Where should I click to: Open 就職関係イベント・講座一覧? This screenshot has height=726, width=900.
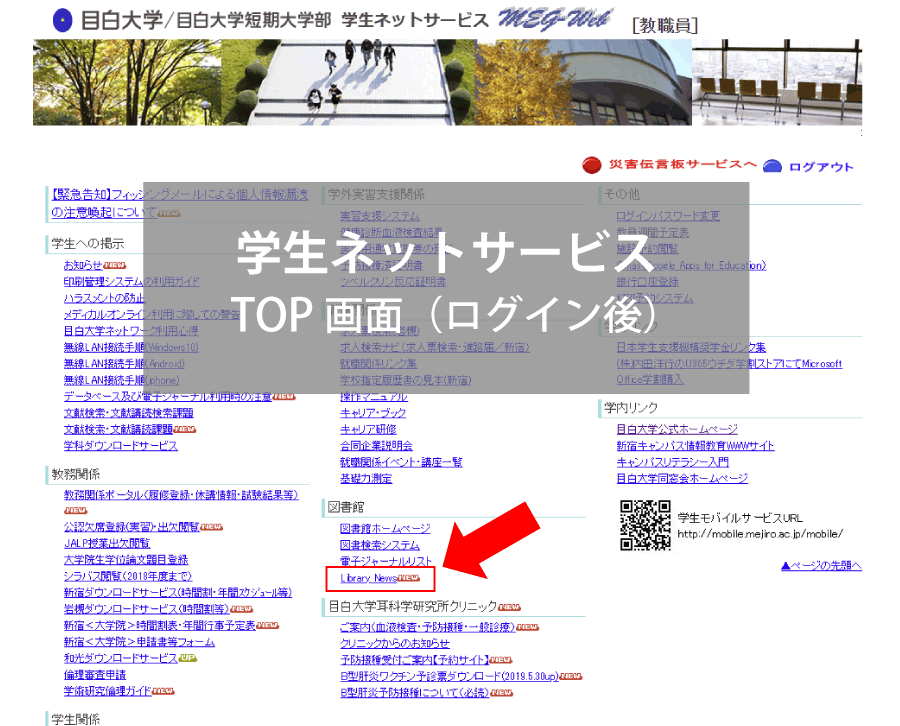(x=401, y=462)
